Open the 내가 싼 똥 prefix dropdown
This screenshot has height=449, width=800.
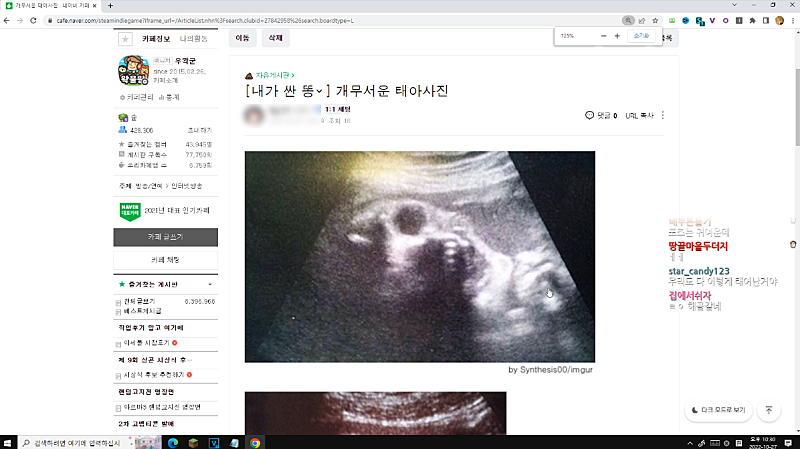[x=287, y=91]
